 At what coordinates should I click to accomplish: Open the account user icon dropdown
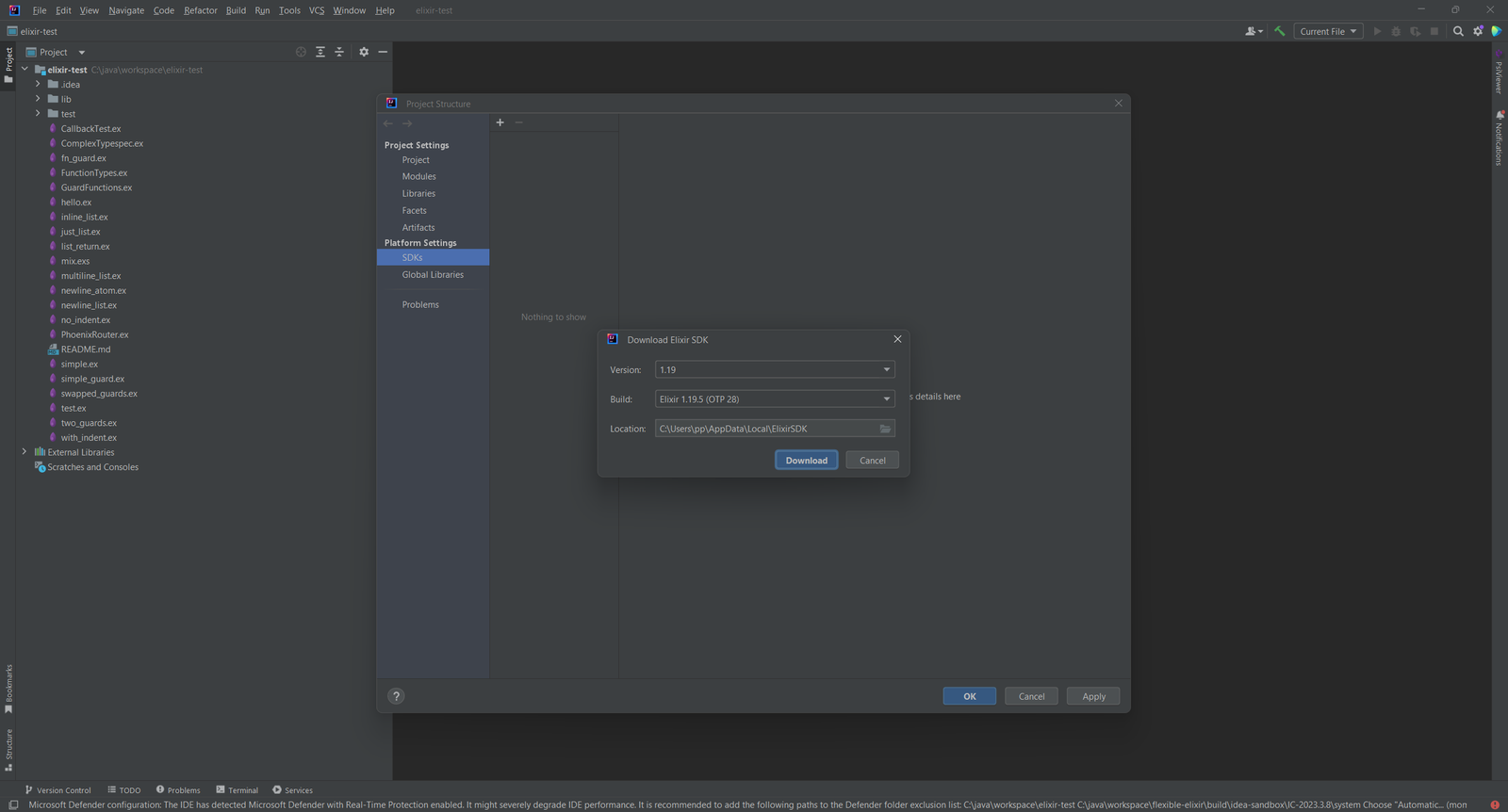pos(1254,31)
